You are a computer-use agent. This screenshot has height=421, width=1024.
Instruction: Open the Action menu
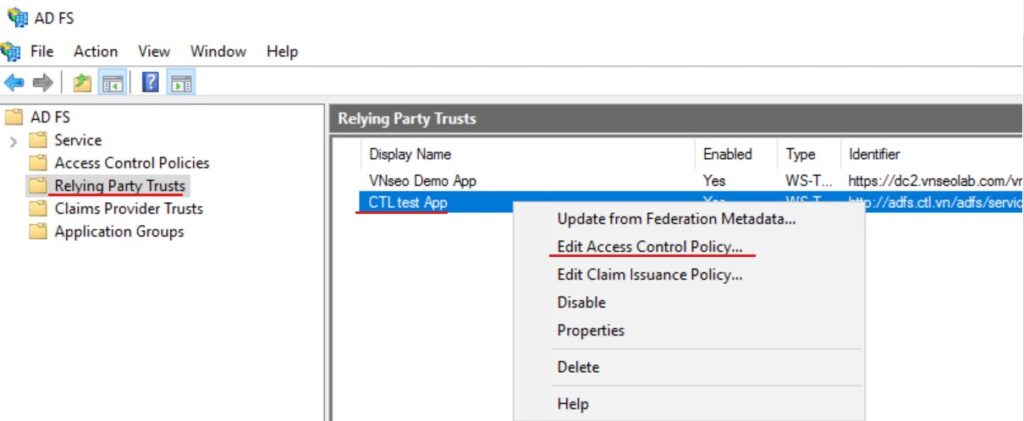tap(95, 51)
